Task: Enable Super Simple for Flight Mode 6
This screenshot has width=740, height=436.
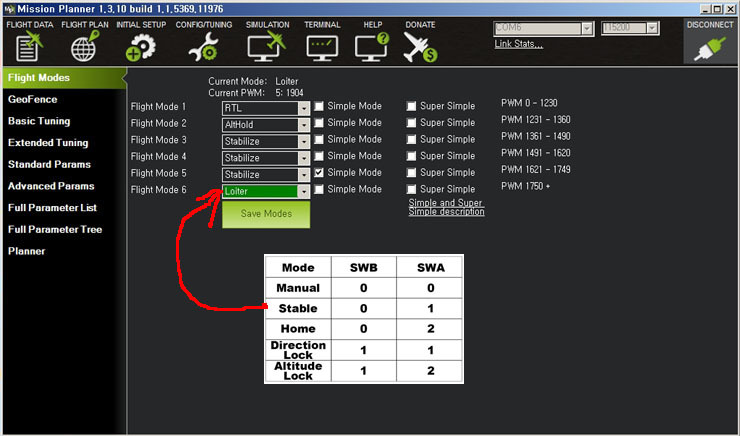Action: 412,189
